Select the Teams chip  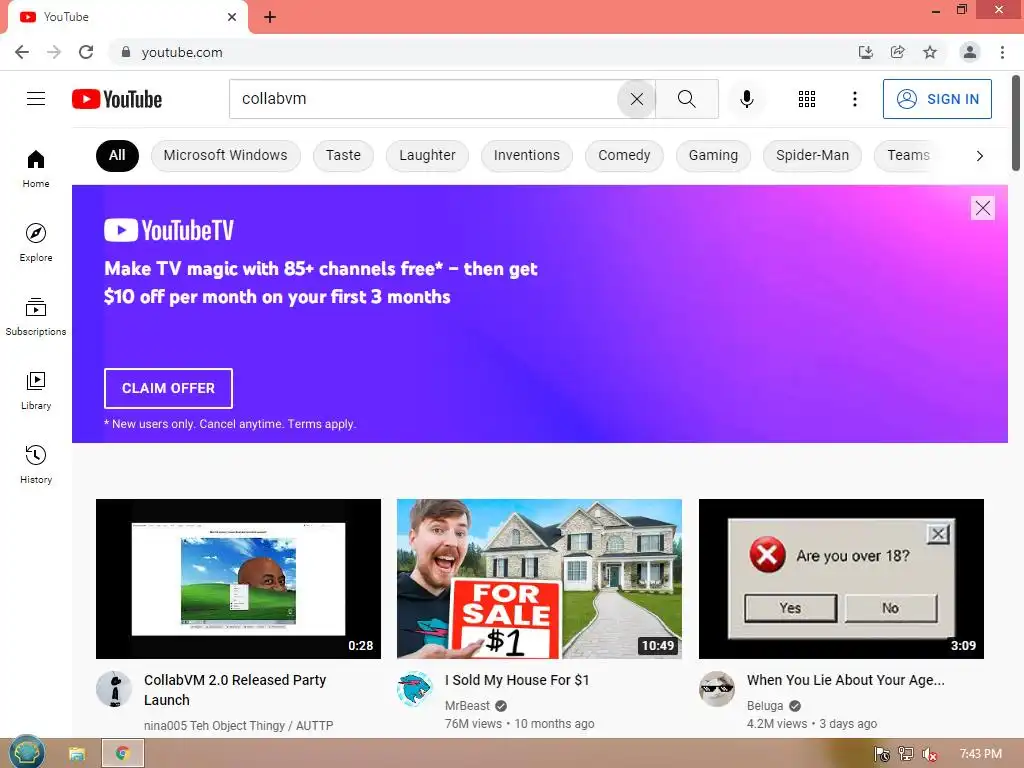908,155
